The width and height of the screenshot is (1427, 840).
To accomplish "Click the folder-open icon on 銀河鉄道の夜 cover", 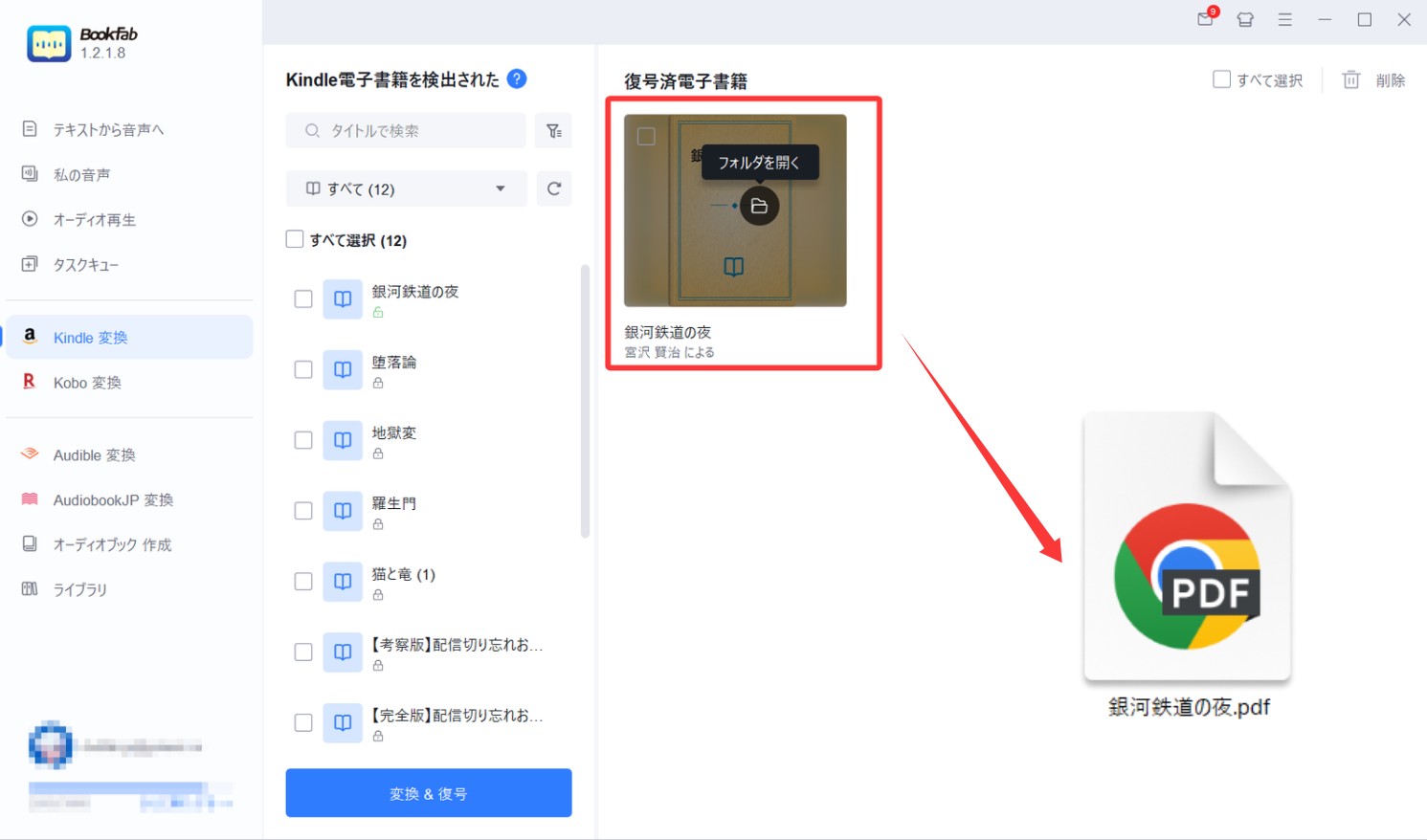I will (x=759, y=205).
